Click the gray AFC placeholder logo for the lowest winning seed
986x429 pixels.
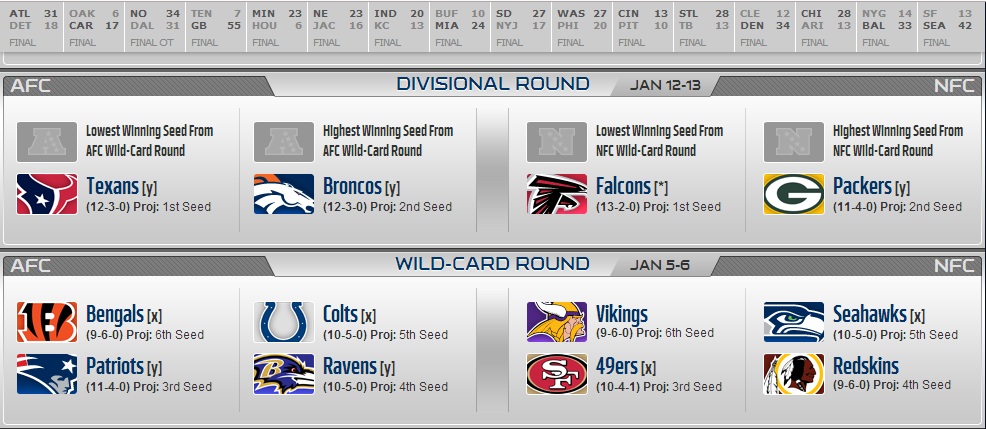click(47, 142)
